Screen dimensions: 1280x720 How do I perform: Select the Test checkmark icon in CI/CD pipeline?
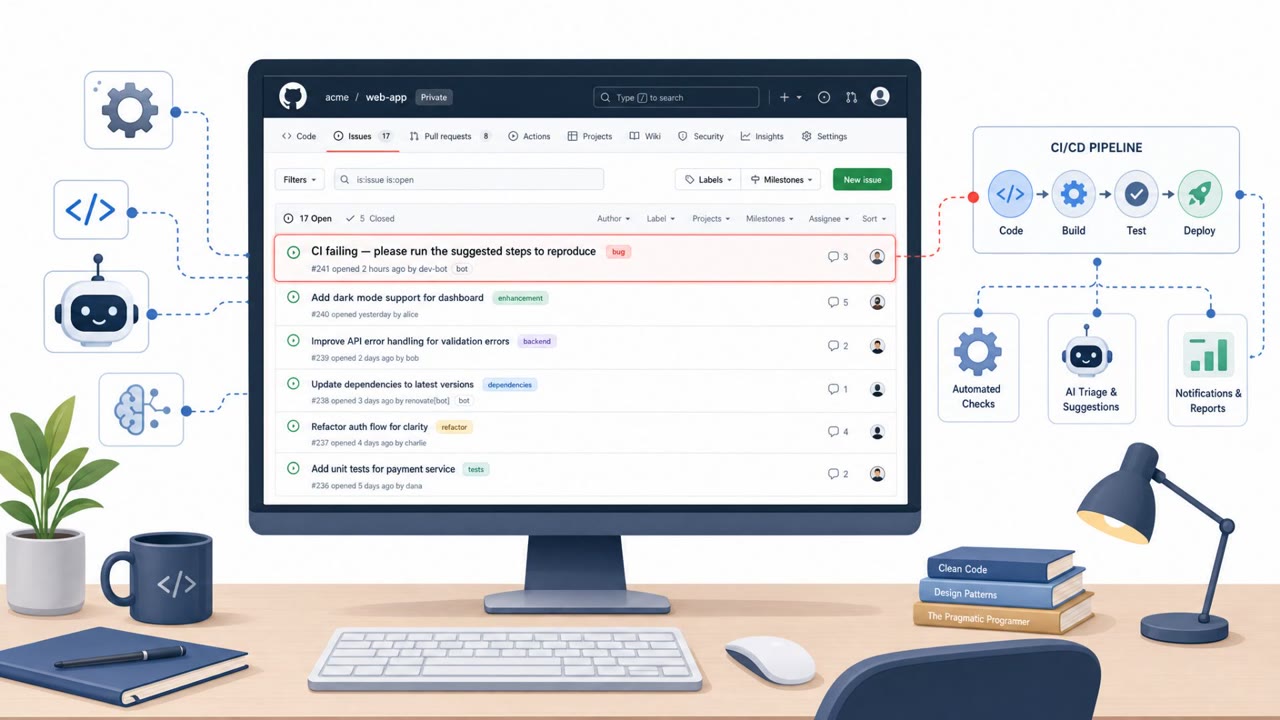tap(1136, 194)
